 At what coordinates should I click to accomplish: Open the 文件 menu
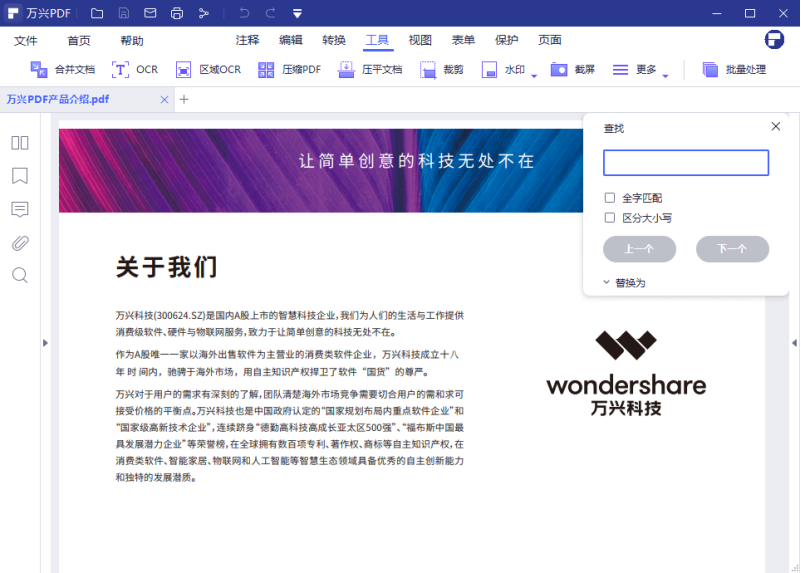click(26, 41)
